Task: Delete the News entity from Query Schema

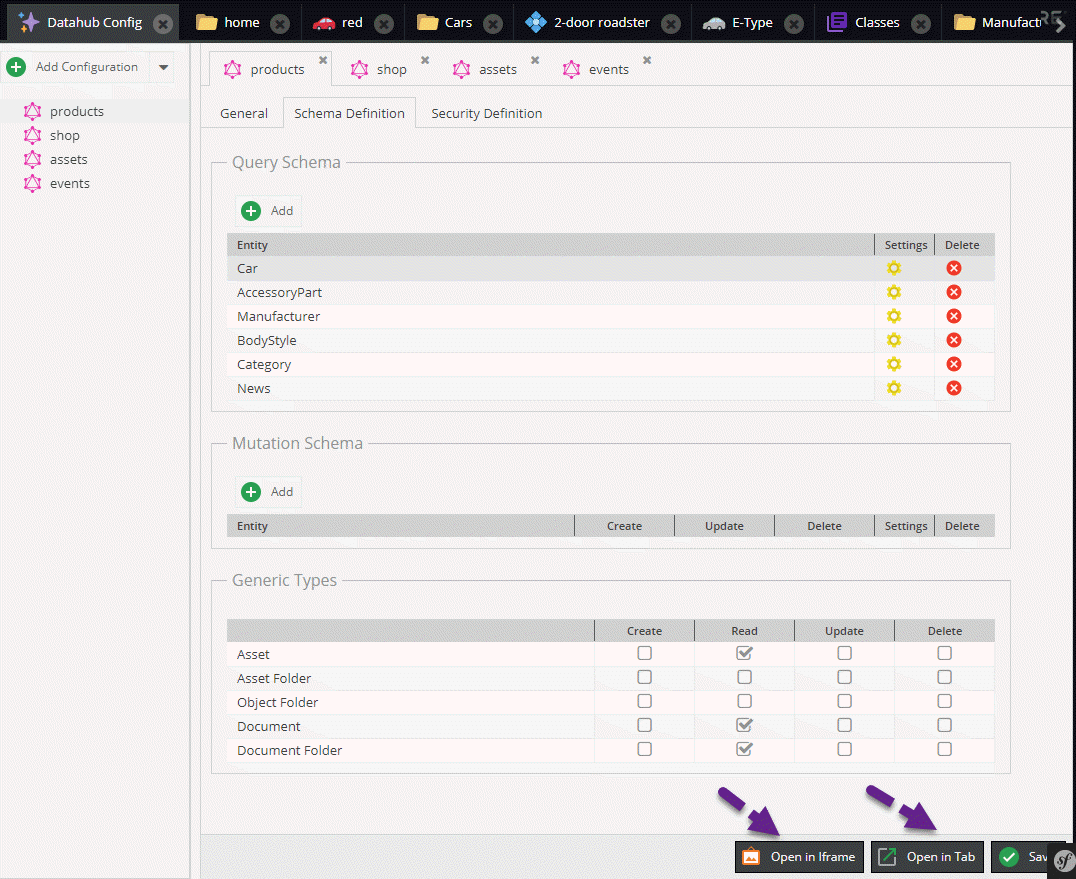Action: [x=954, y=388]
